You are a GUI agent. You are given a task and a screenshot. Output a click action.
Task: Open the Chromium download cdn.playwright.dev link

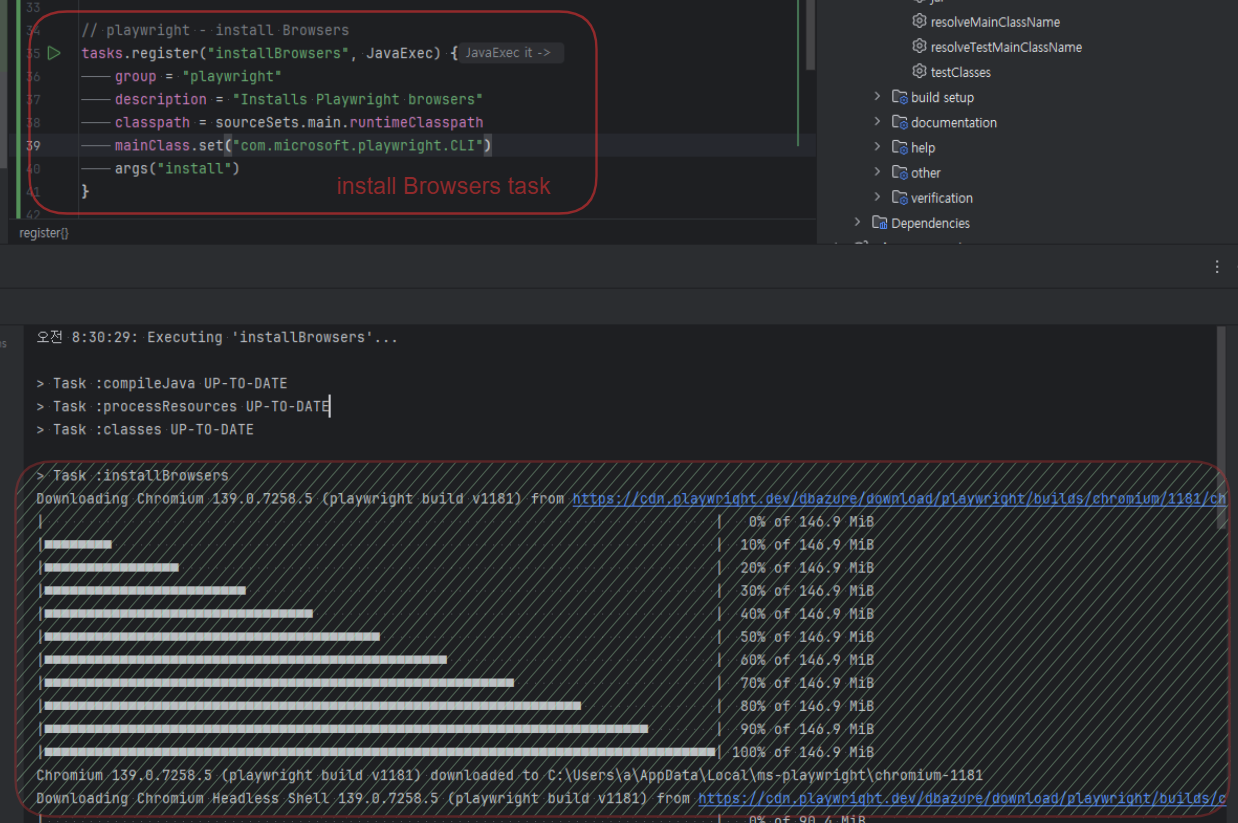pos(899,498)
